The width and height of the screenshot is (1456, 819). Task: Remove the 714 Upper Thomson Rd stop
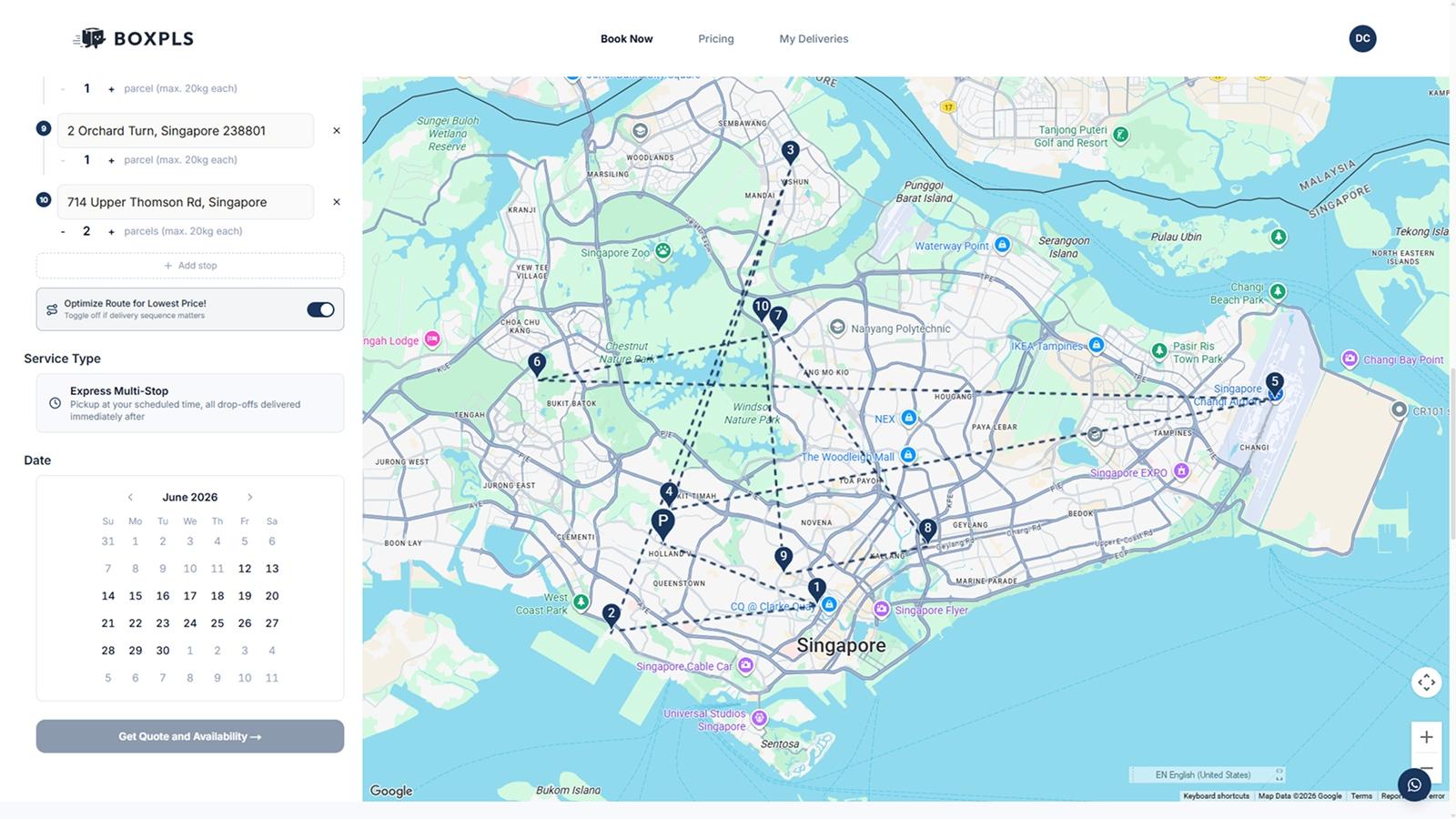337,202
